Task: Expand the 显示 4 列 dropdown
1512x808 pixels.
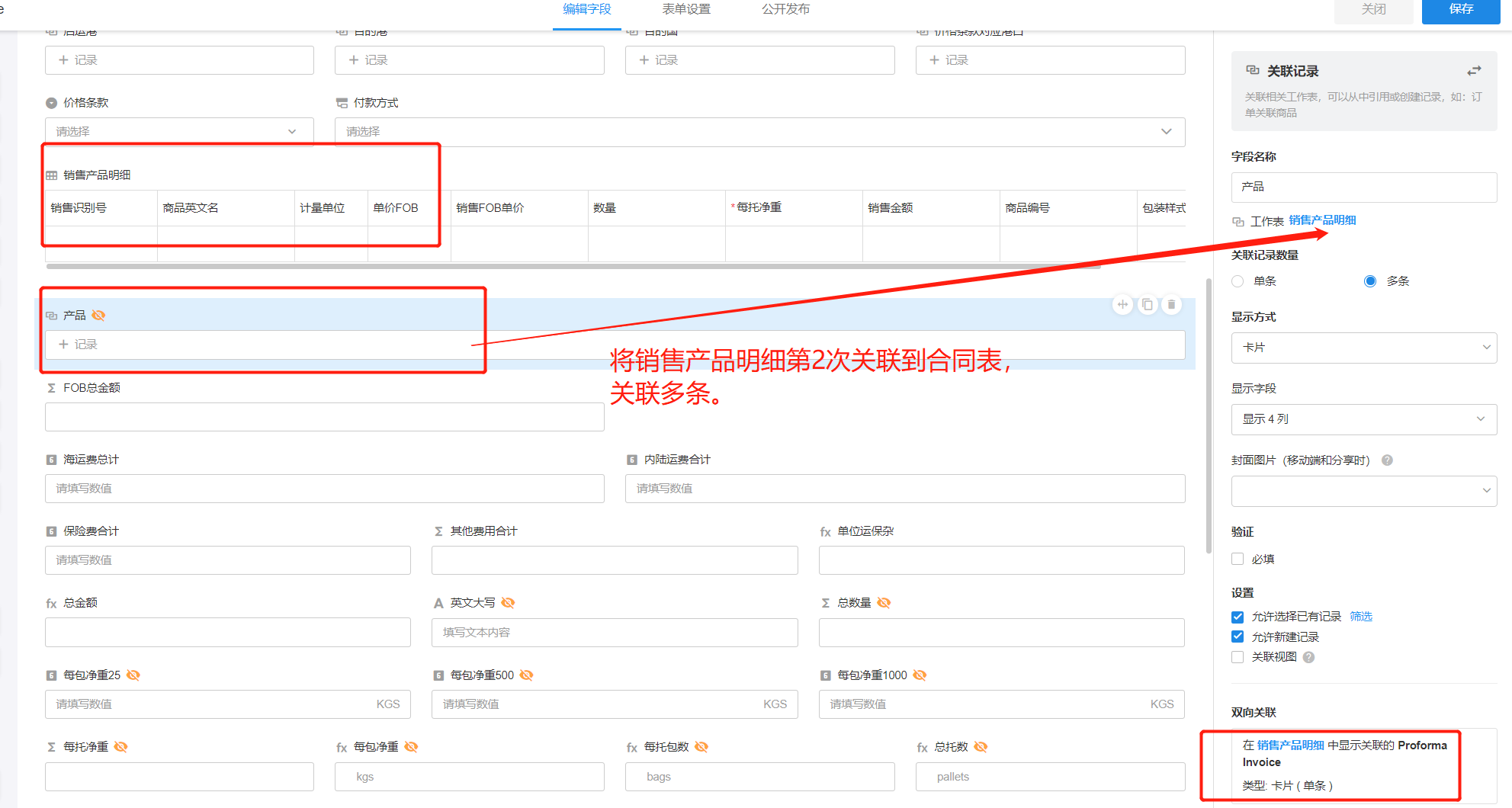Action: pyautogui.click(x=1363, y=419)
